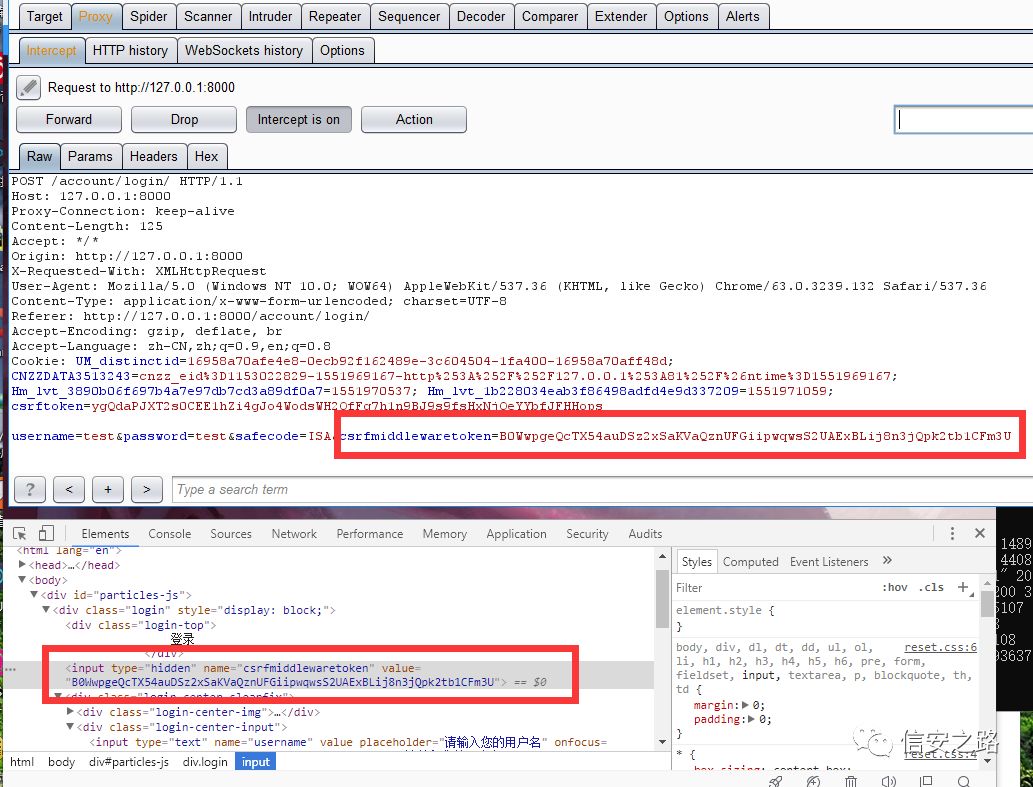
Task: Open DevTools Performance tab
Action: click(370, 533)
